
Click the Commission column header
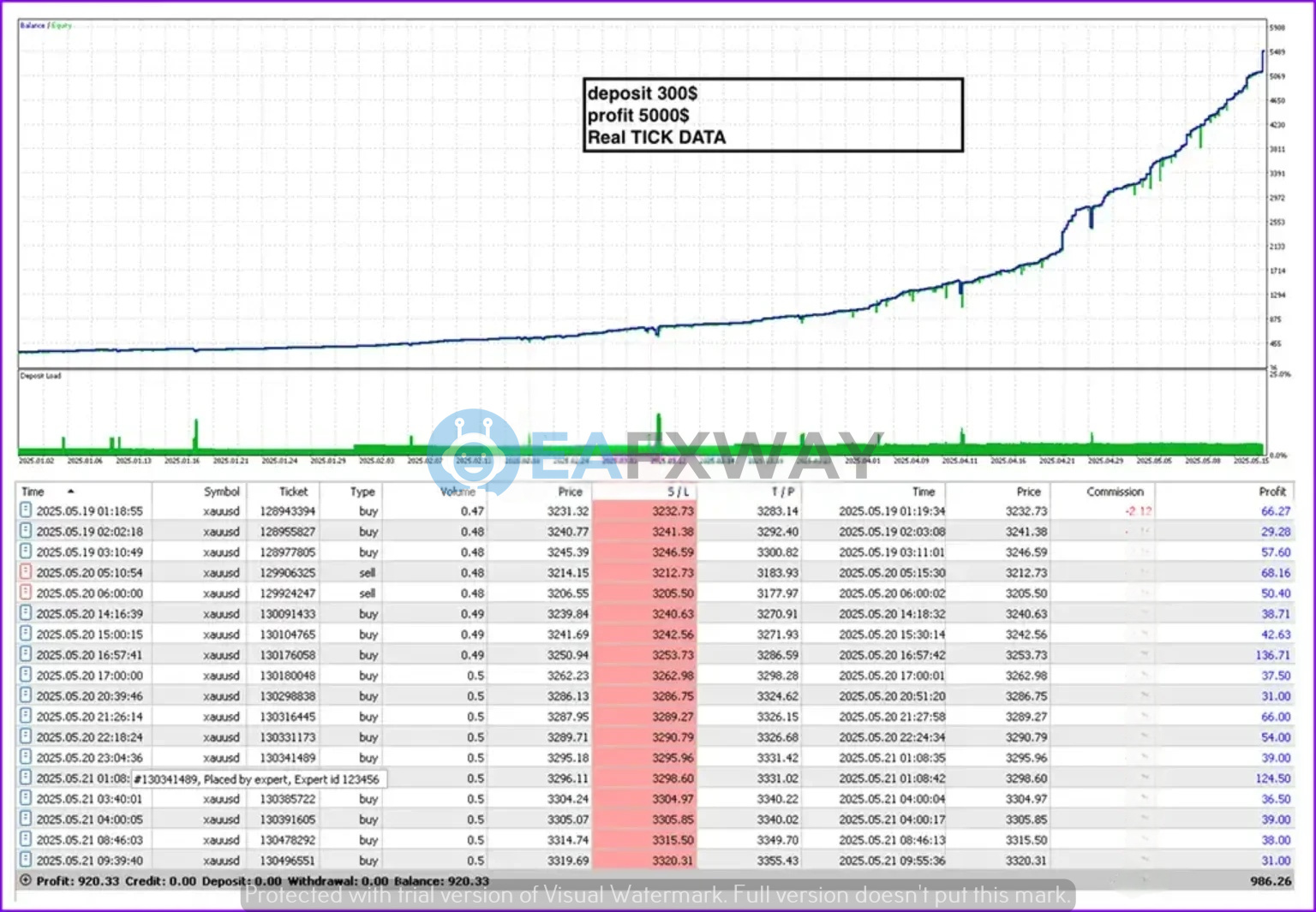[1115, 492]
